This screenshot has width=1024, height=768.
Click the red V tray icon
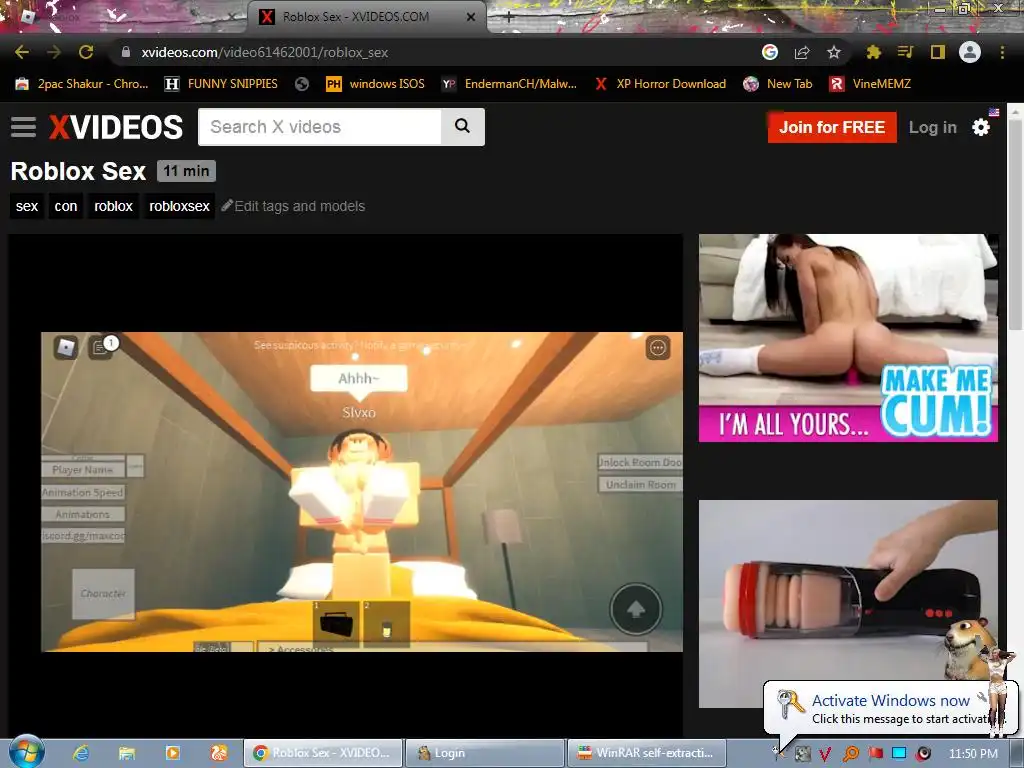(x=825, y=754)
